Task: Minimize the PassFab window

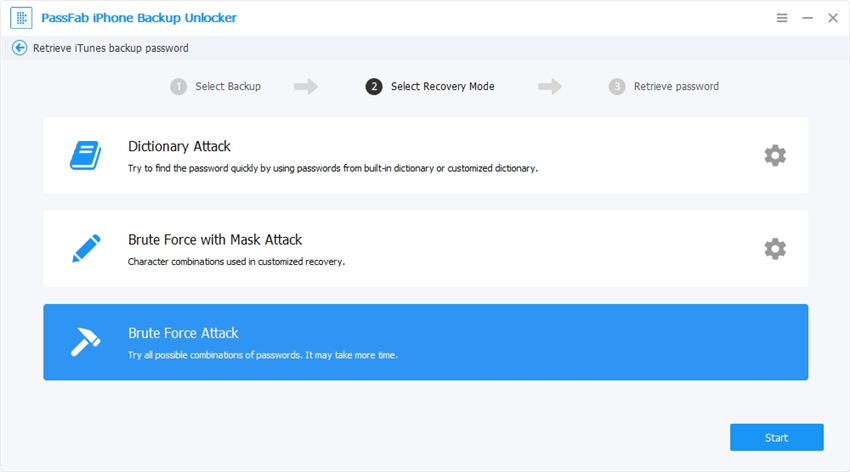Action: [806, 19]
